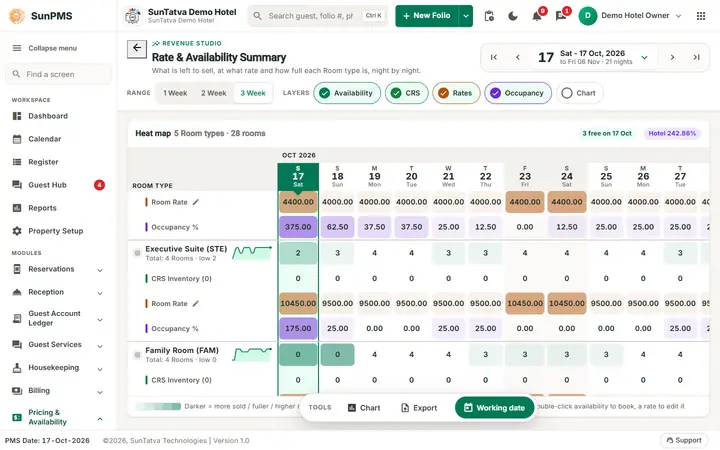This screenshot has height=450, width=720.
Task: Click the New Folio button
Action: [x=427, y=16]
